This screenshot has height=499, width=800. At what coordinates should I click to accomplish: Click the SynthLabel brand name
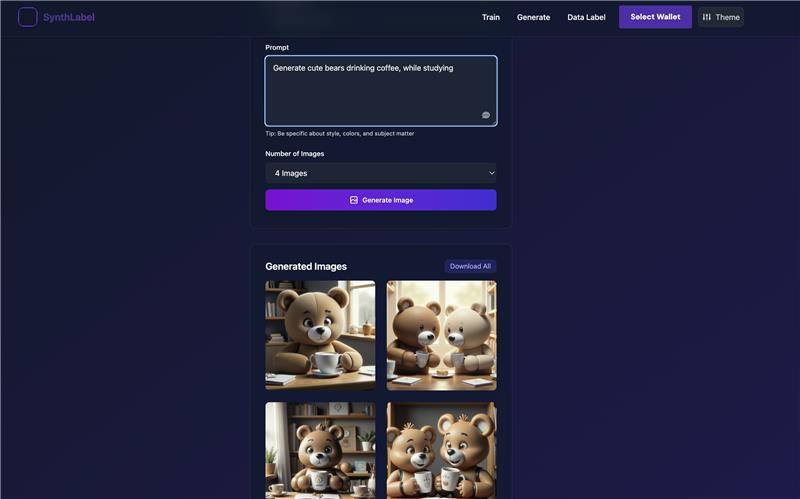69,17
